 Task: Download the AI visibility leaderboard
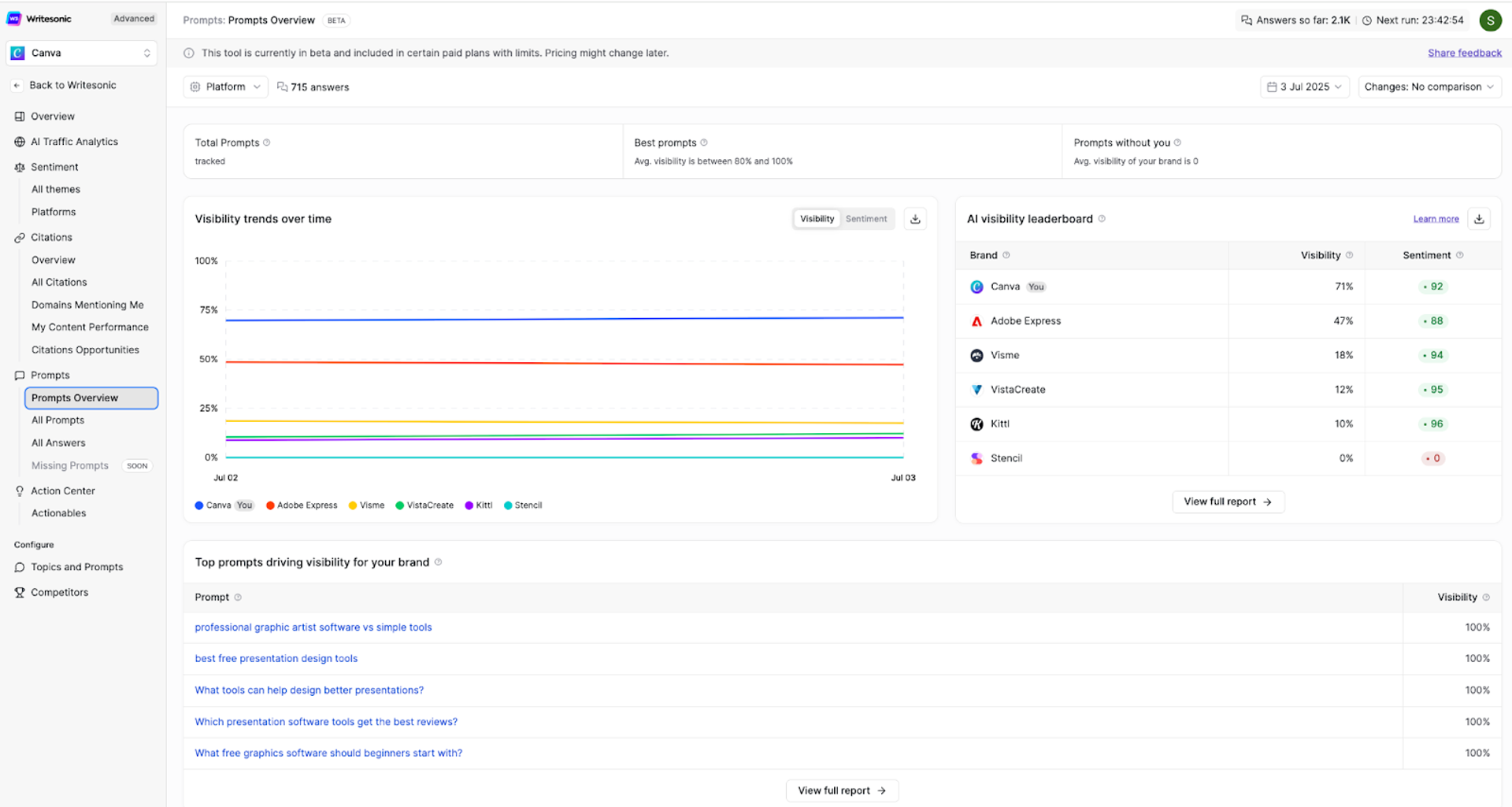pos(1479,219)
